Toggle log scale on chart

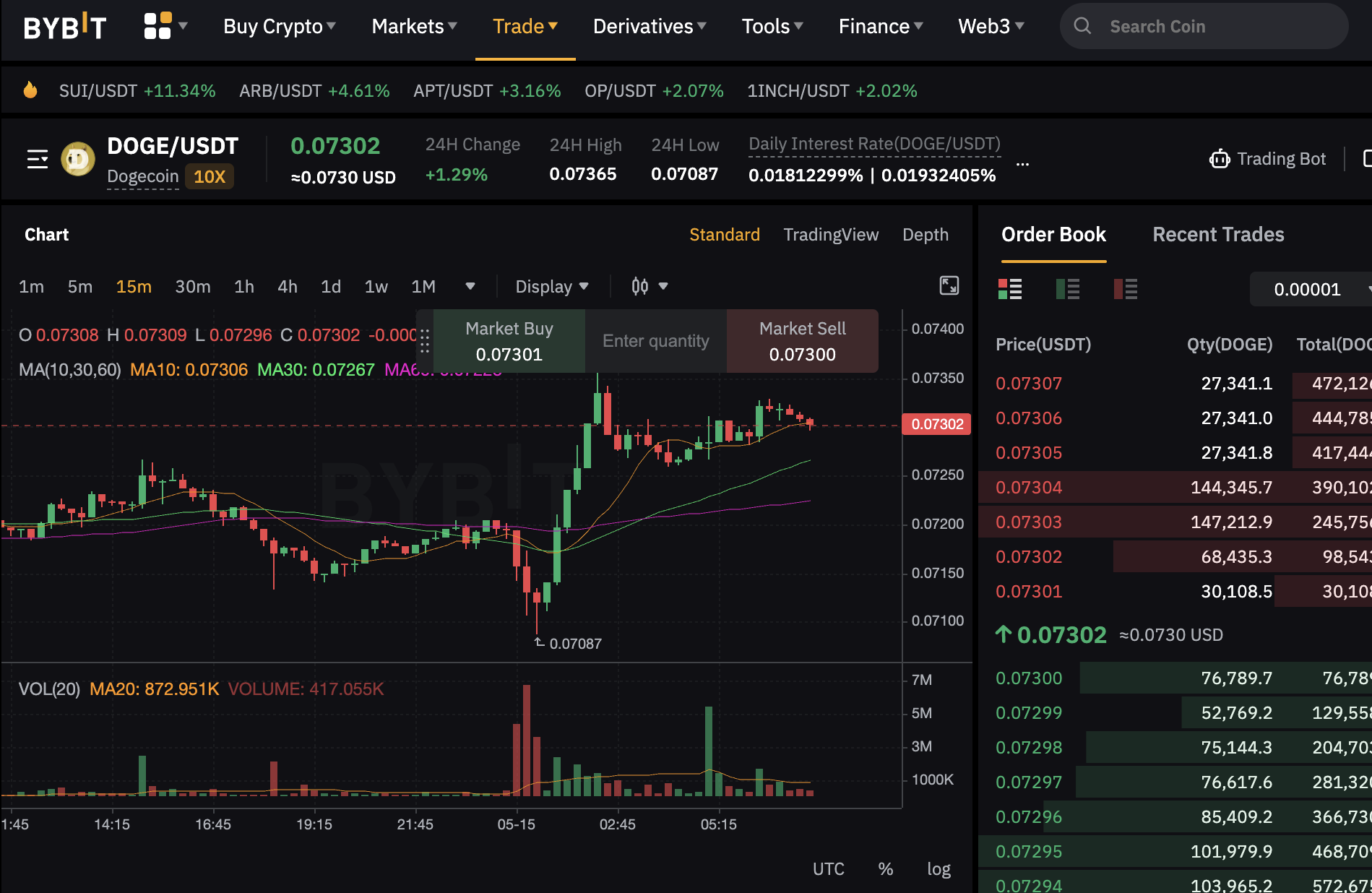[939, 868]
